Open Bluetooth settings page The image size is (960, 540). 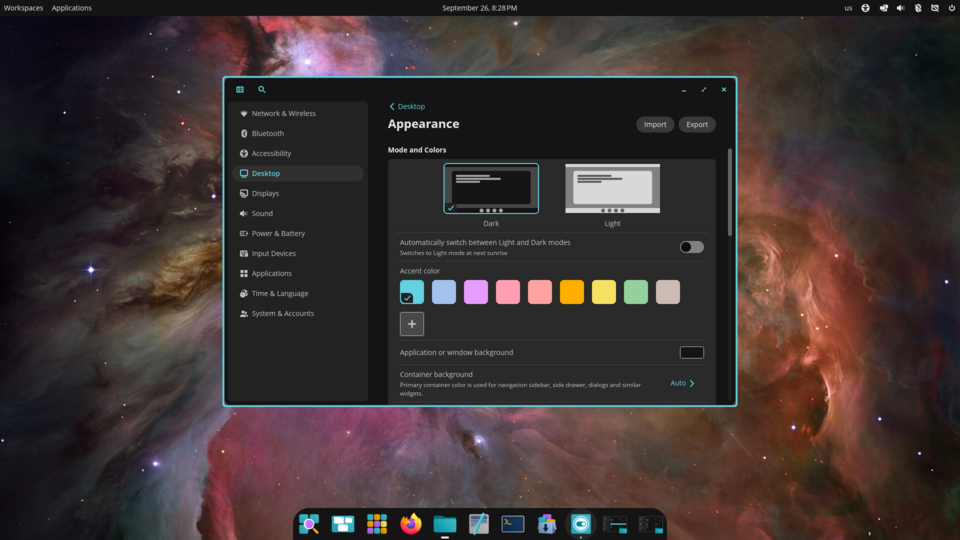point(267,133)
